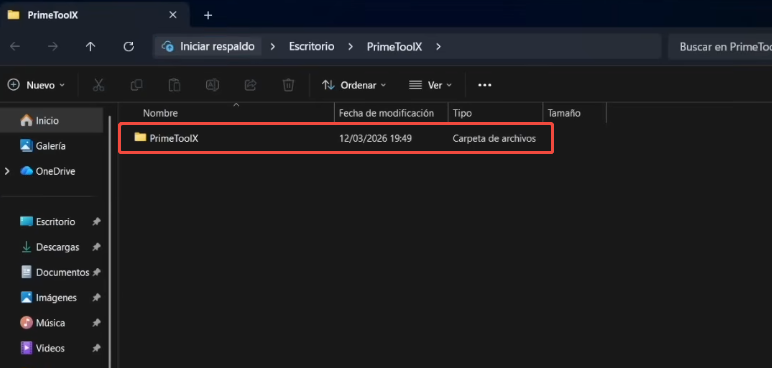The image size is (772, 368).
Task: Go up one folder level
Action: tap(90, 47)
